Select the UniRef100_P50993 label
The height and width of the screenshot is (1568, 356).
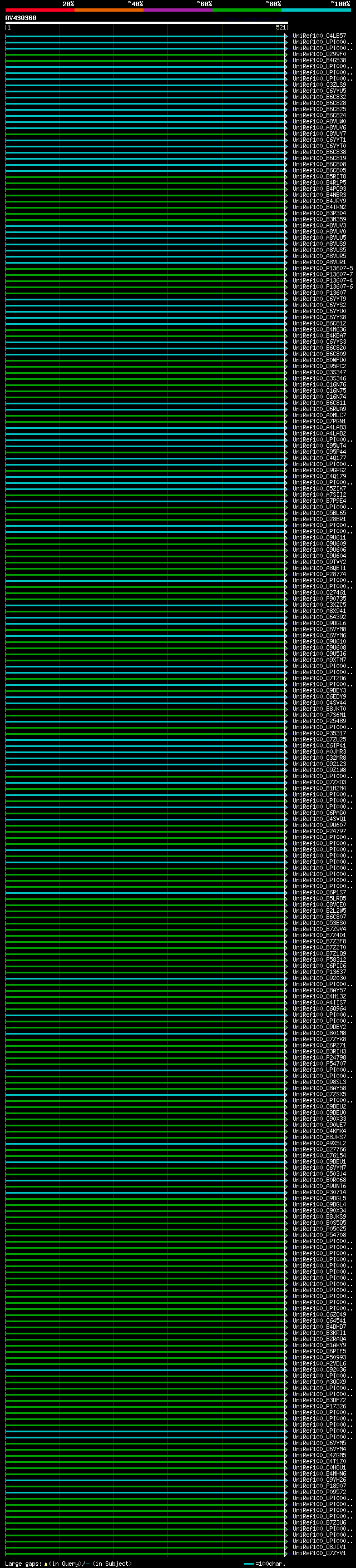click(x=319, y=1357)
